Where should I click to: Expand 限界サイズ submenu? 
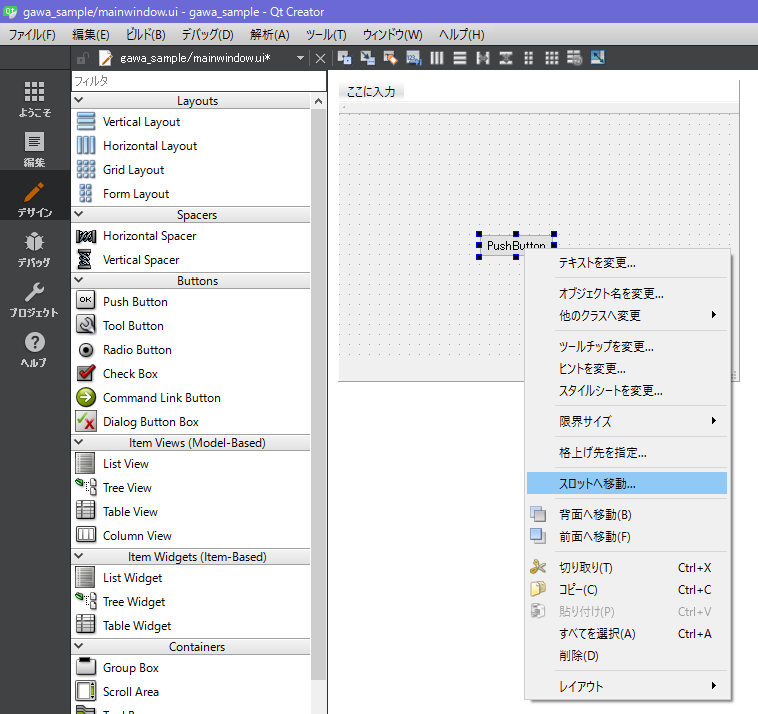(x=627, y=421)
